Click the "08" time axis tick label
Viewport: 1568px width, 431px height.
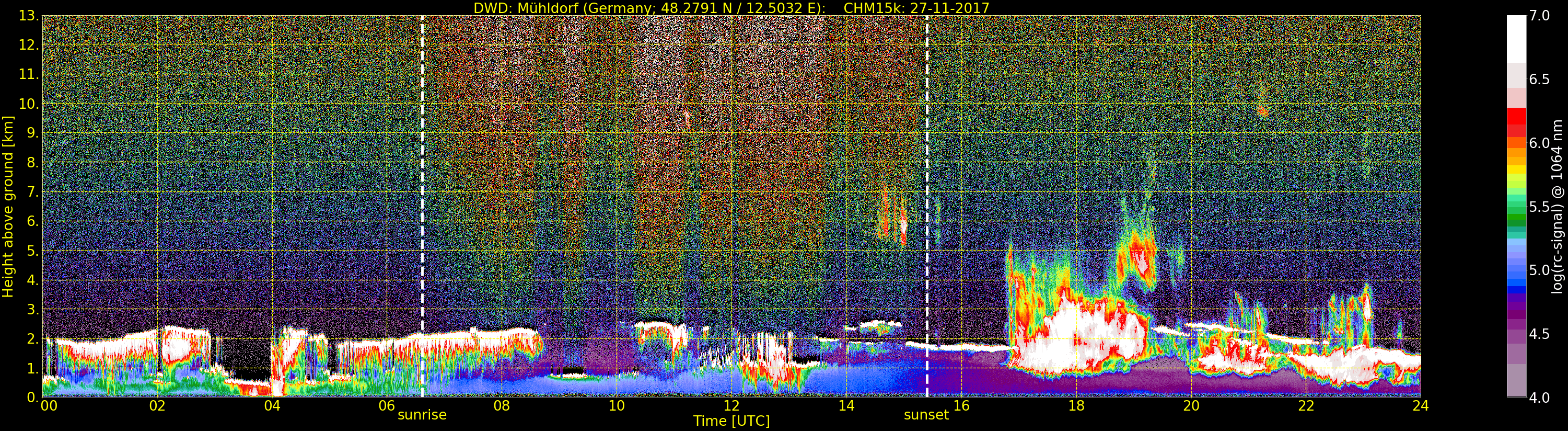[x=502, y=405]
